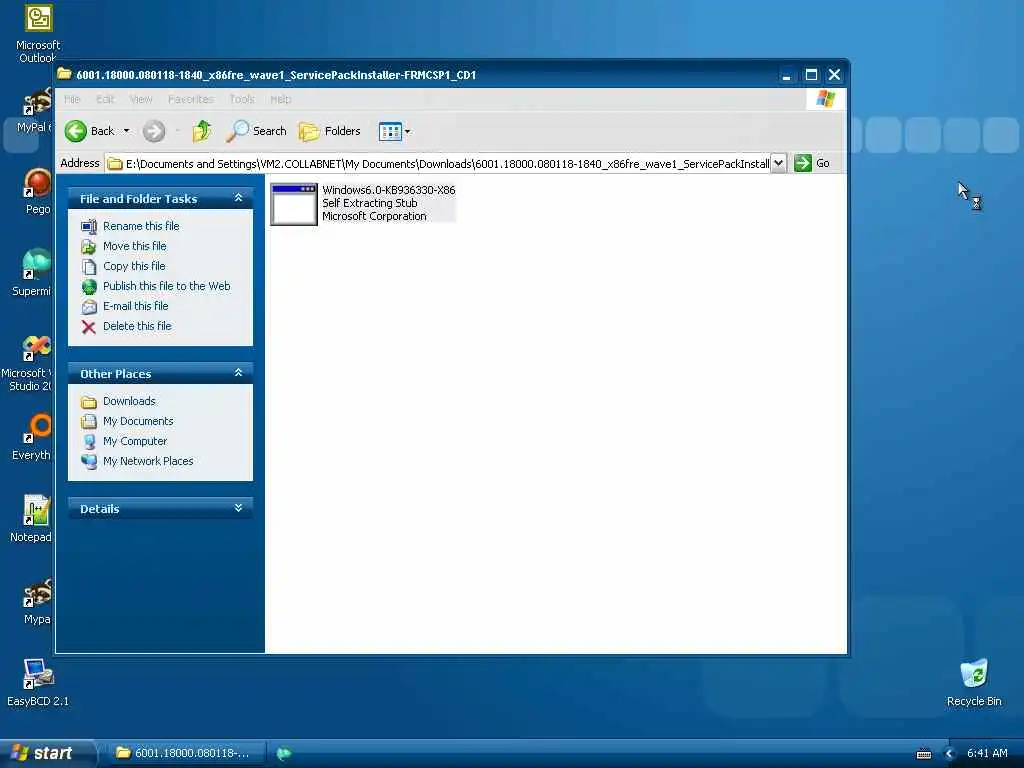Open the Tools menu

(x=242, y=99)
